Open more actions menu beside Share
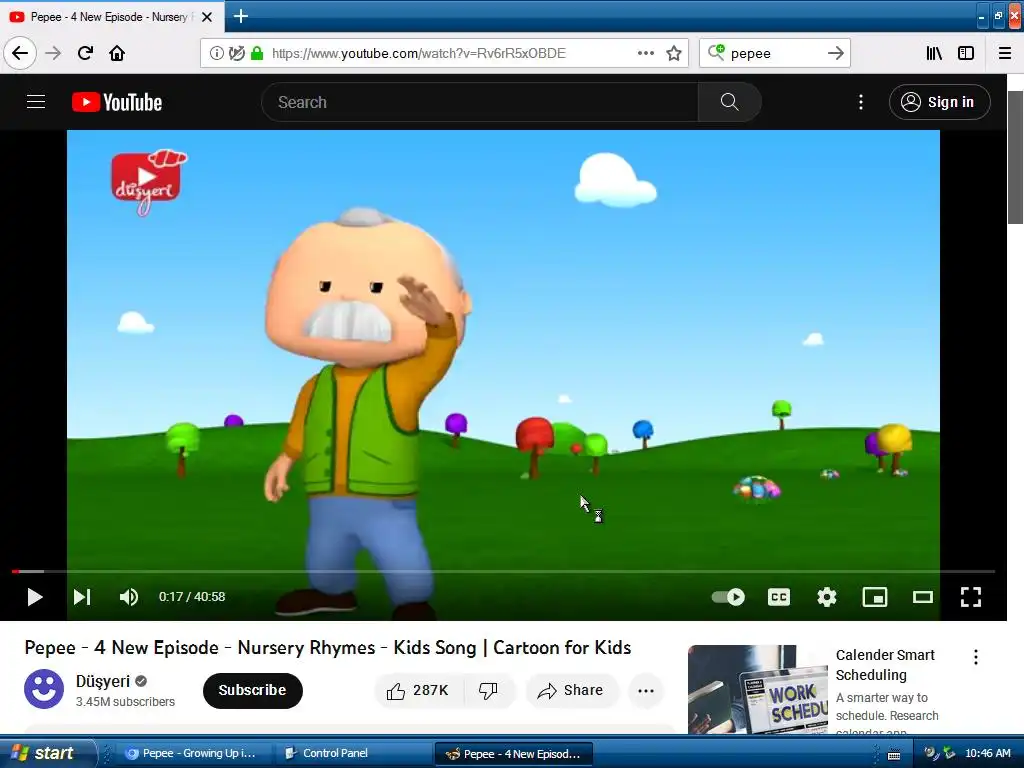The image size is (1024, 768). 646,690
